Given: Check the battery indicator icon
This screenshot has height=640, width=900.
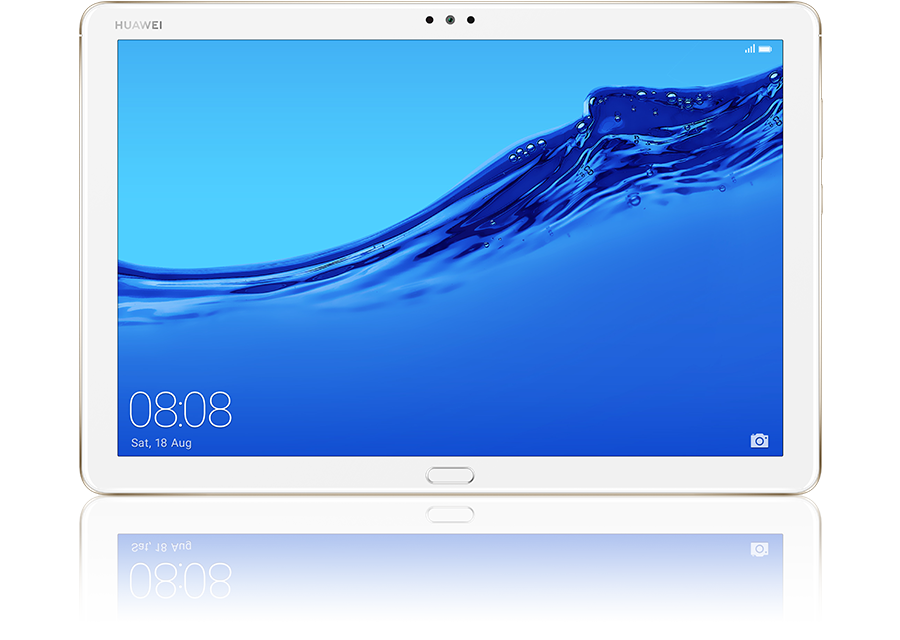Looking at the screenshot, I should (x=765, y=49).
